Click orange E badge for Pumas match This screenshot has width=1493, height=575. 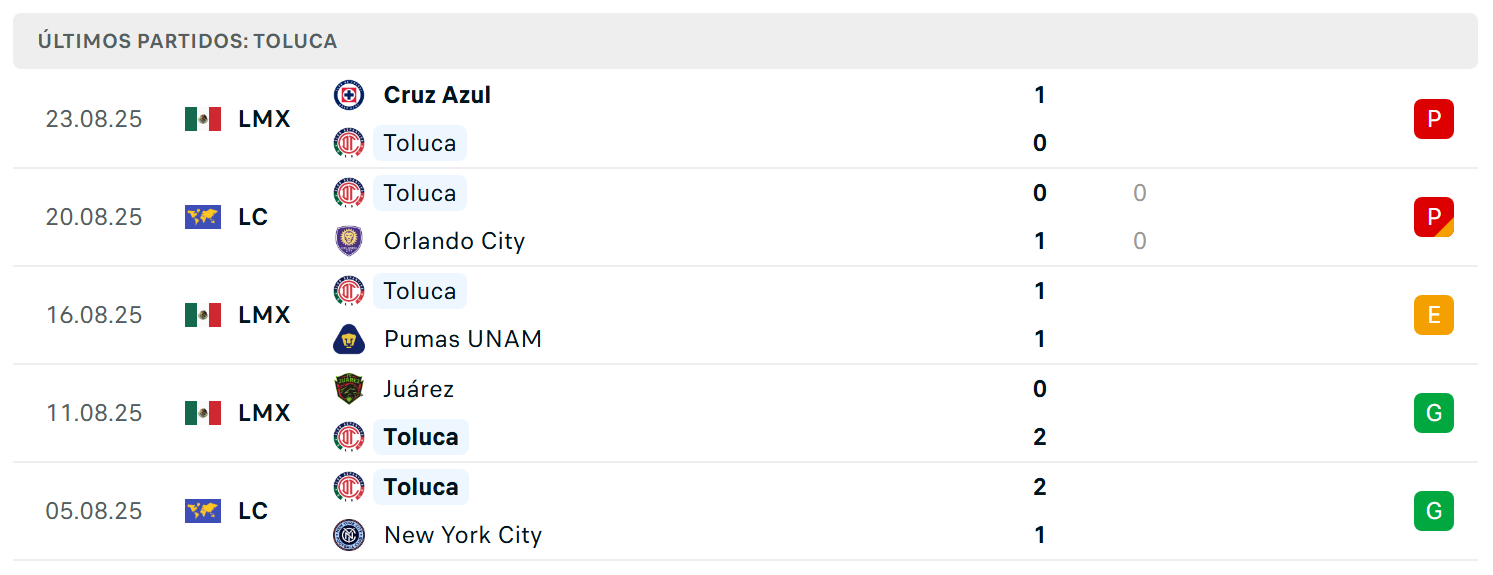coord(1434,315)
